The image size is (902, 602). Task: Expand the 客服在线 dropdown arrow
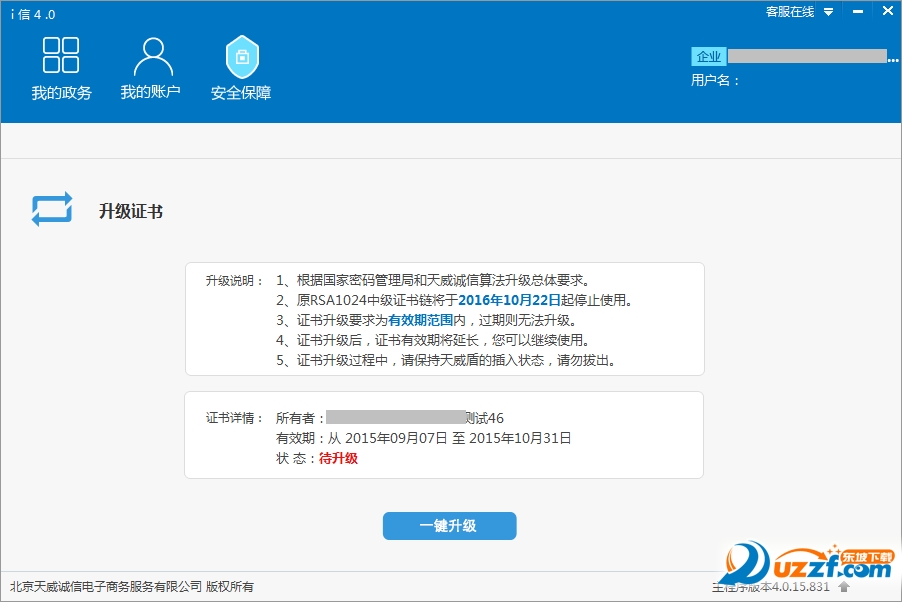828,12
